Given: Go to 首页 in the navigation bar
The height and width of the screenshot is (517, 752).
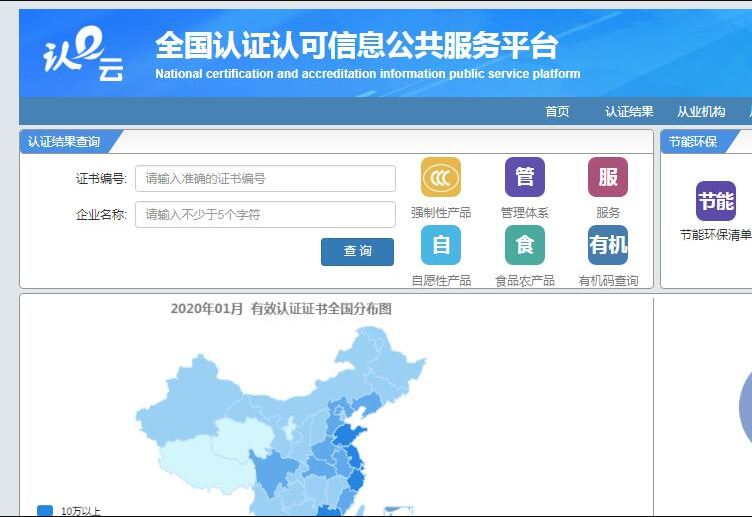Looking at the screenshot, I should pyautogui.click(x=557, y=112).
